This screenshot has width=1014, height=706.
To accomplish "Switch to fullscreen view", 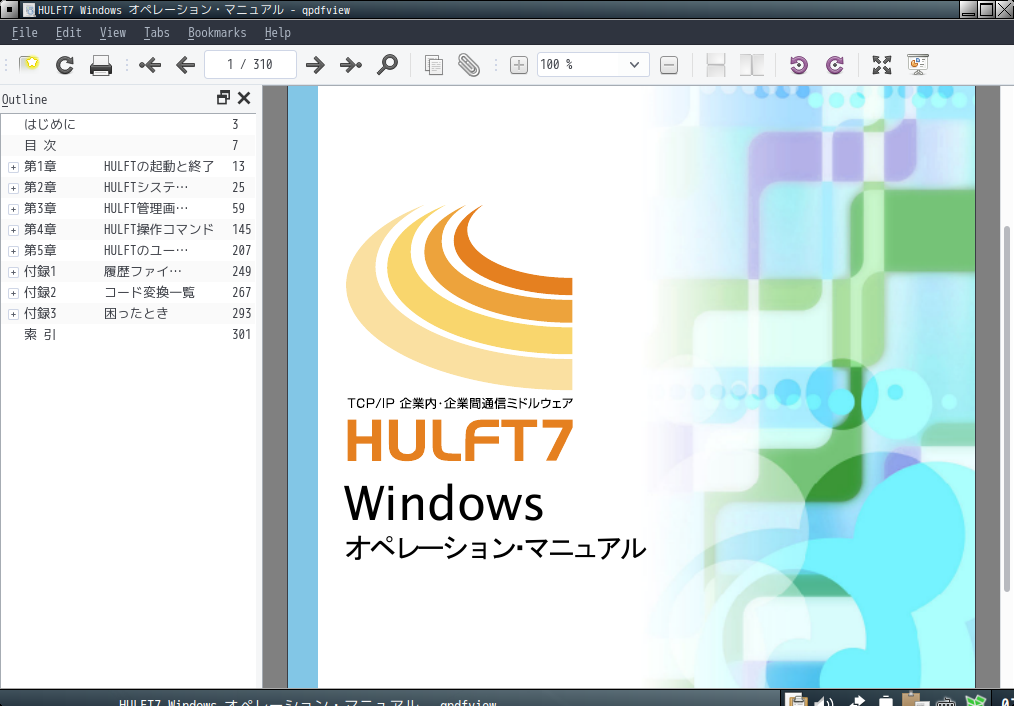I will pyautogui.click(x=881, y=65).
